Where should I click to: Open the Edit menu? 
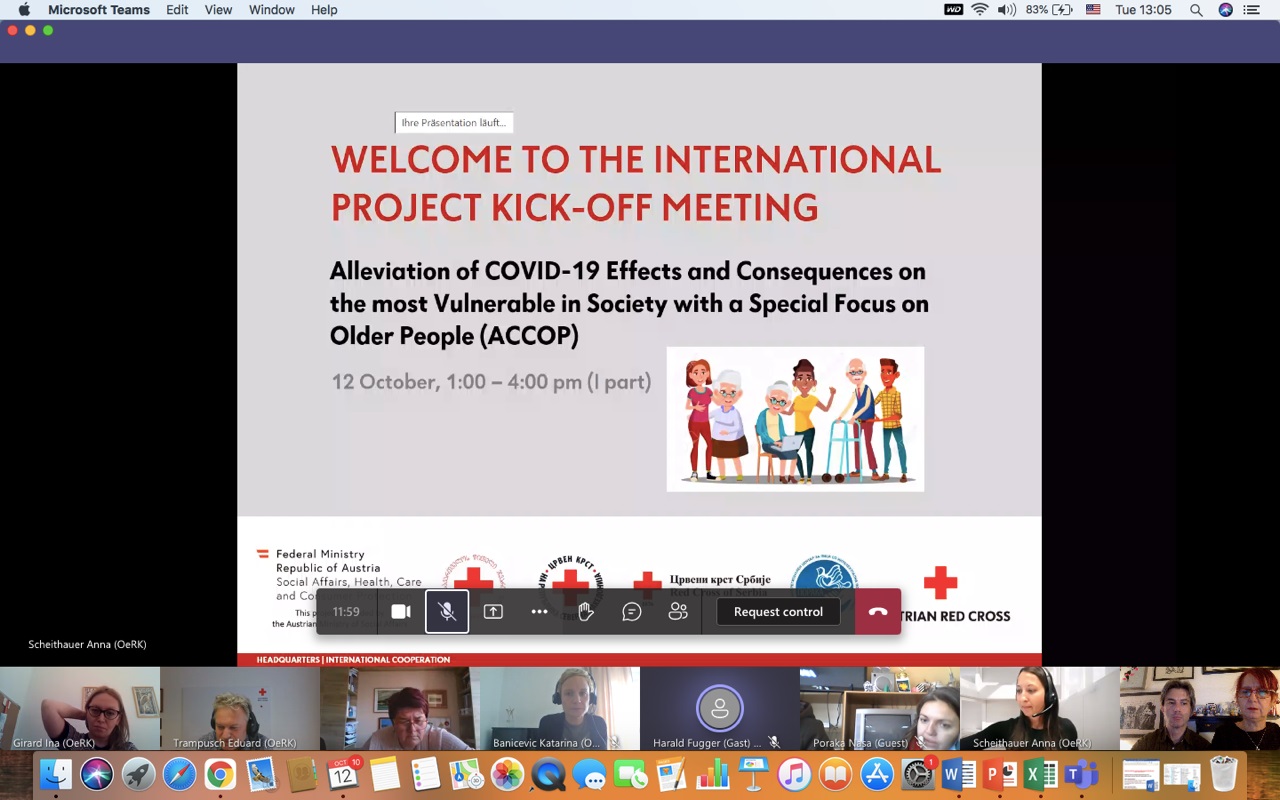(177, 10)
